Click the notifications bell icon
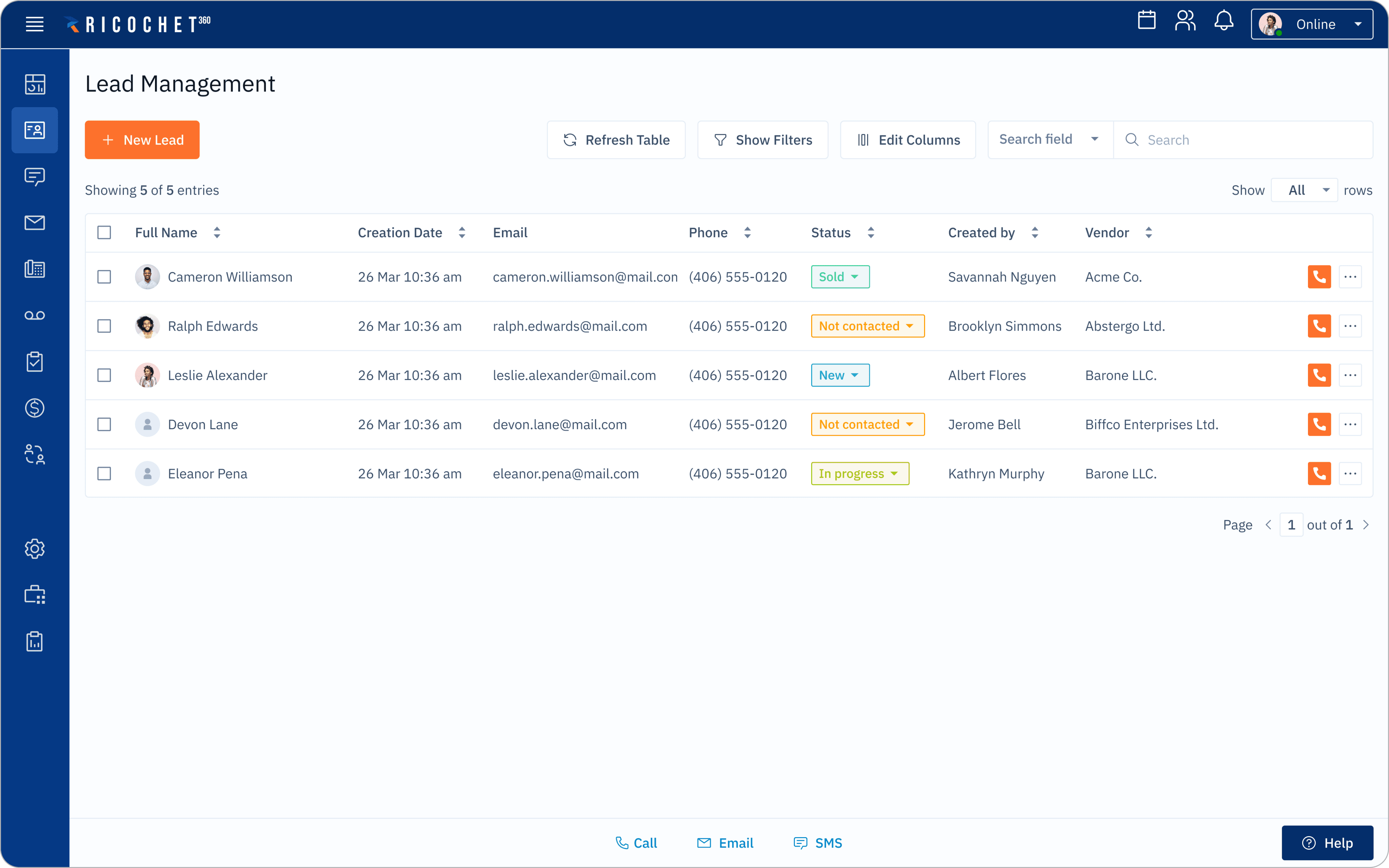This screenshot has height=868, width=1389. click(x=1224, y=21)
